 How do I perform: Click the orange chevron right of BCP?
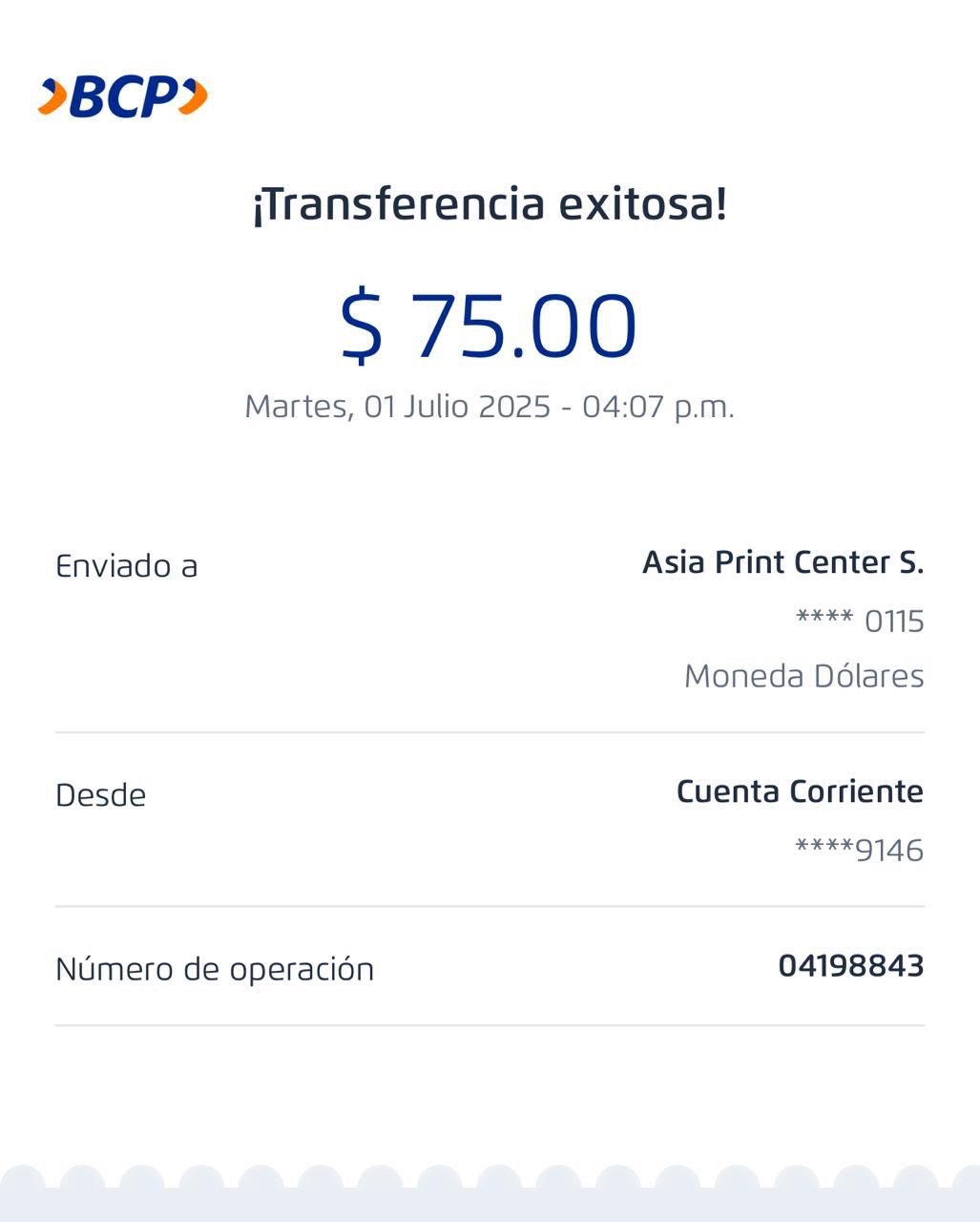pyautogui.click(x=194, y=96)
